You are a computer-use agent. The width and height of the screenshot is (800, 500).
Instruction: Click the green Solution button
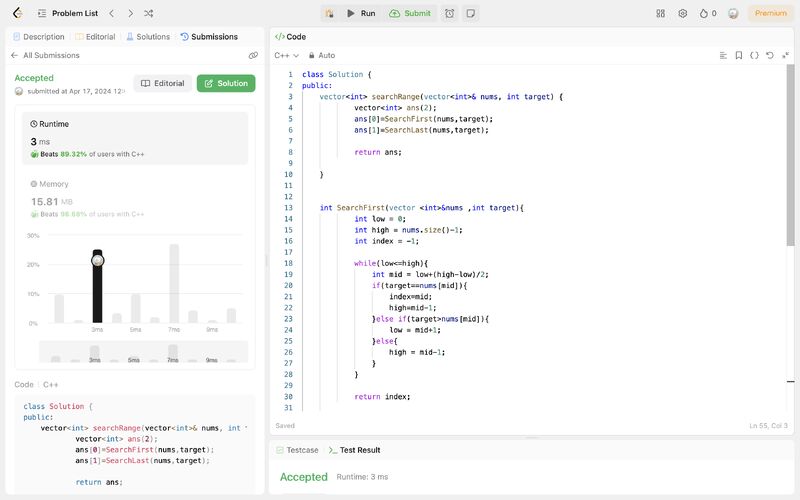pos(226,83)
